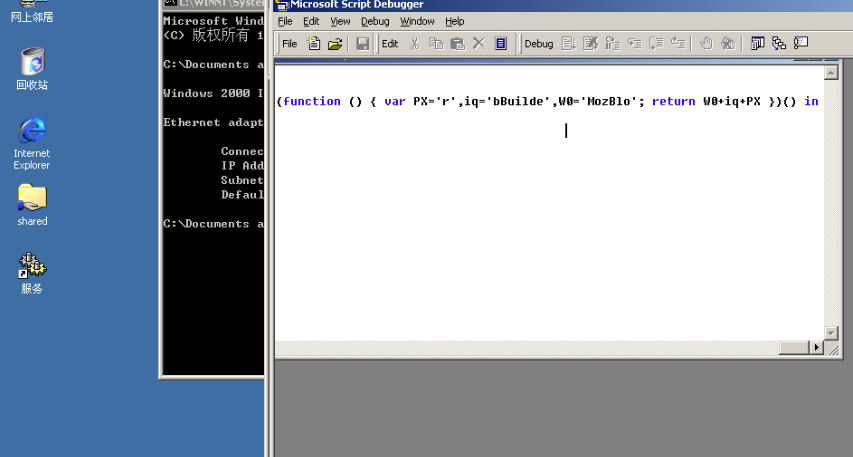The height and width of the screenshot is (457, 853).
Task: Step Over the current statement
Action: (656, 44)
